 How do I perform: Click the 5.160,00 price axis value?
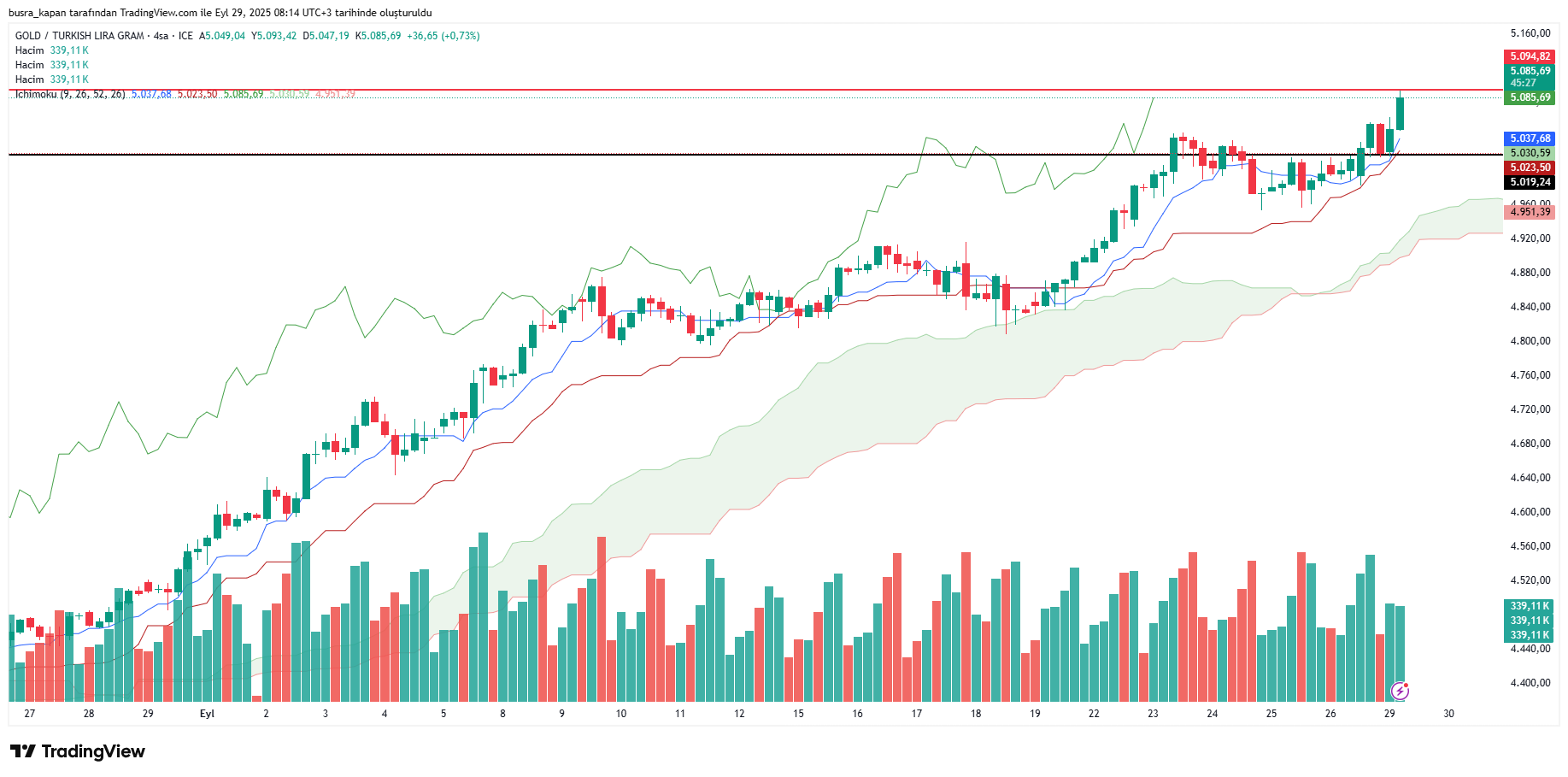1530,33
